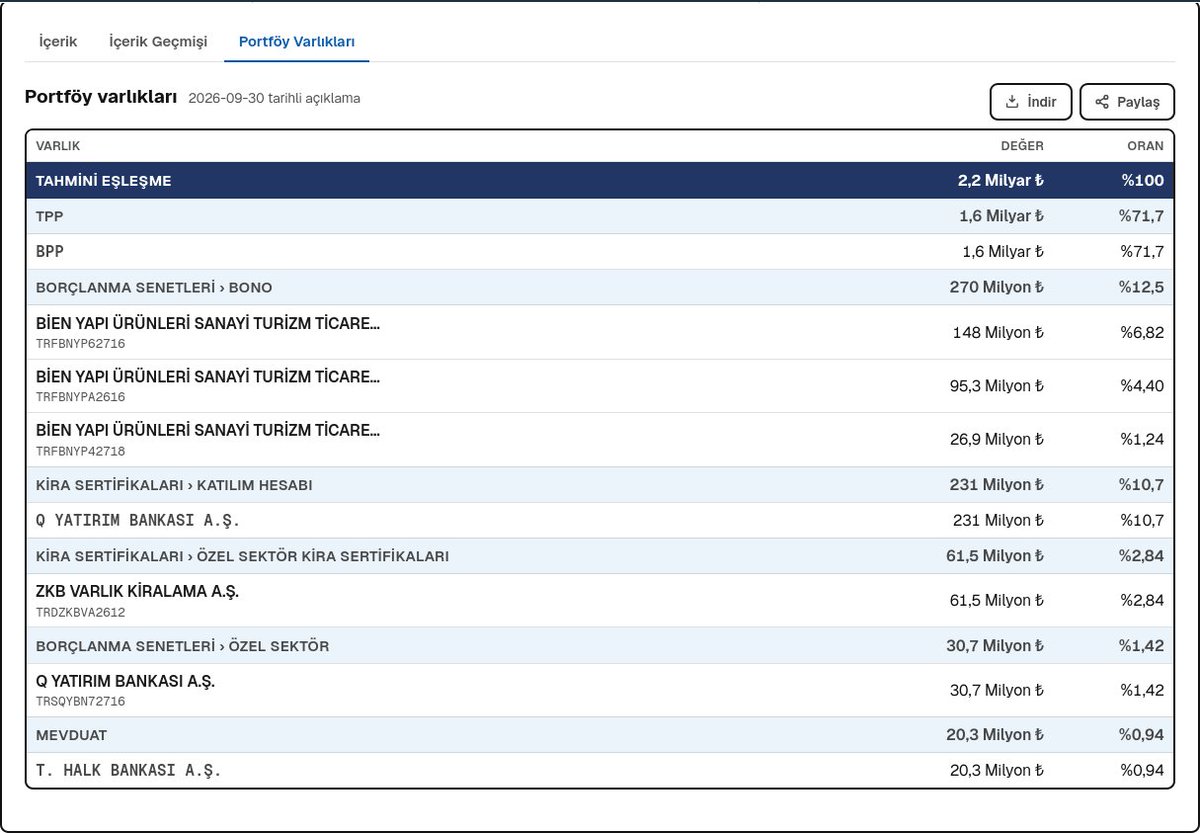Select the TAHMİNİ EŞLEŞME summary row
The width and height of the screenshot is (1200, 833).
point(600,181)
